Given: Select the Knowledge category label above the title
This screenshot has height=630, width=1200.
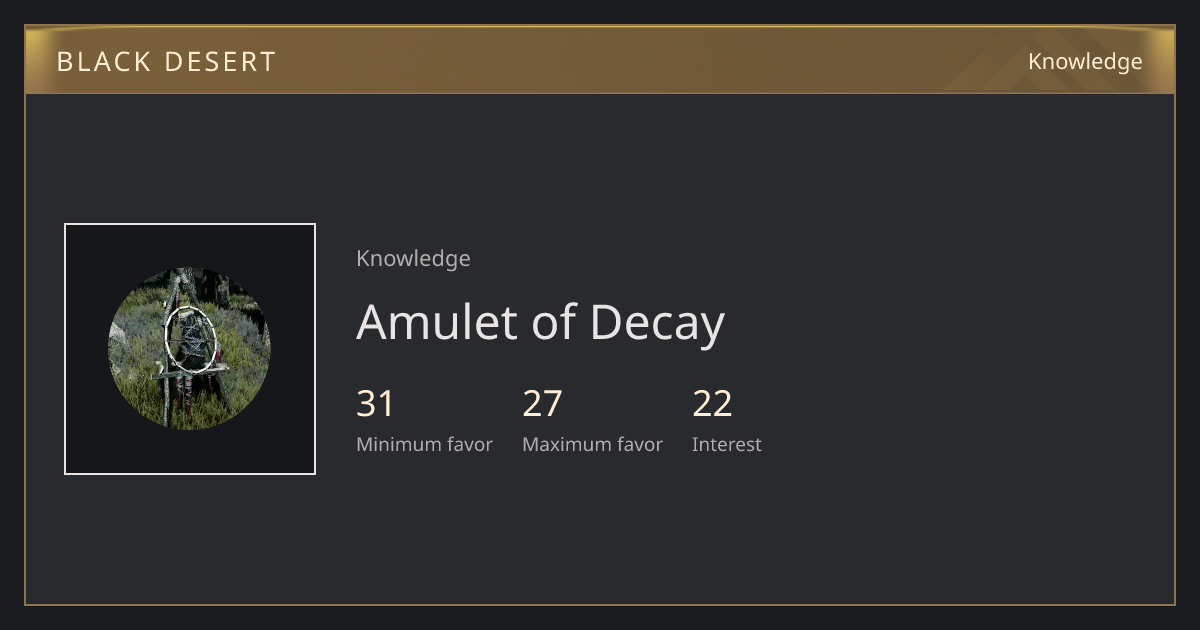Looking at the screenshot, I should [413, 258].
